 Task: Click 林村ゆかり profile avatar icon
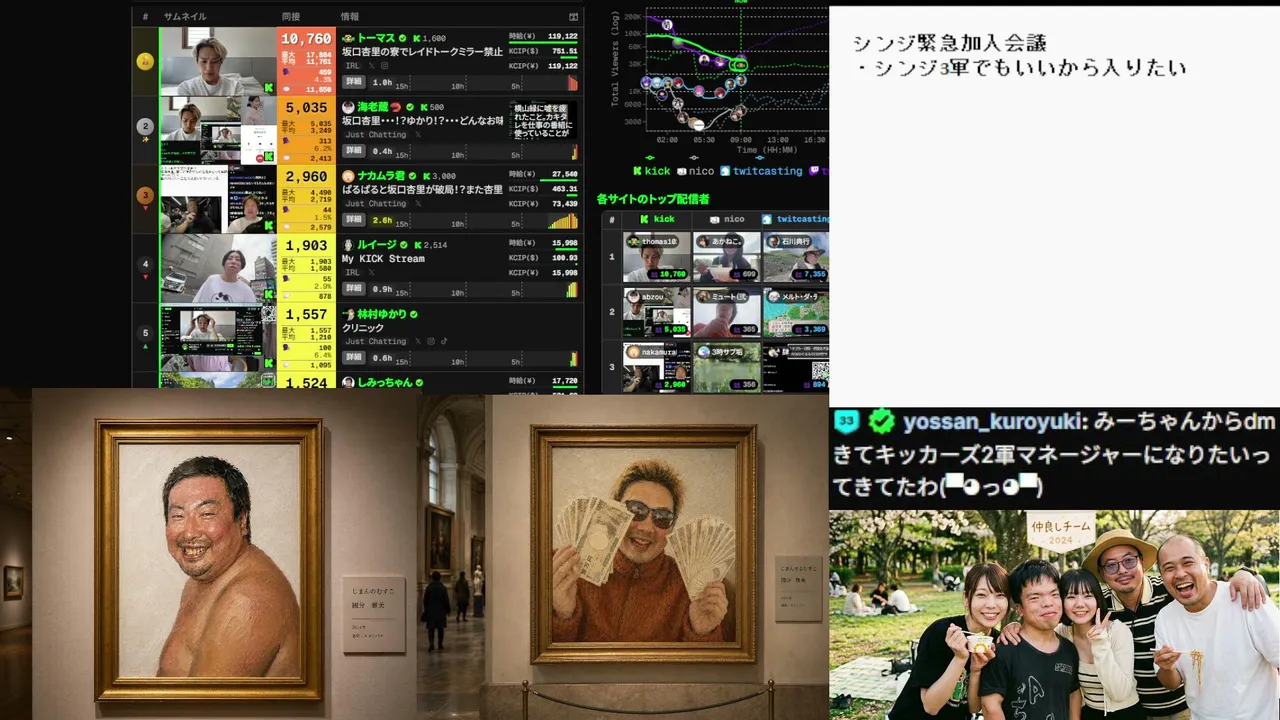(348, 314)
